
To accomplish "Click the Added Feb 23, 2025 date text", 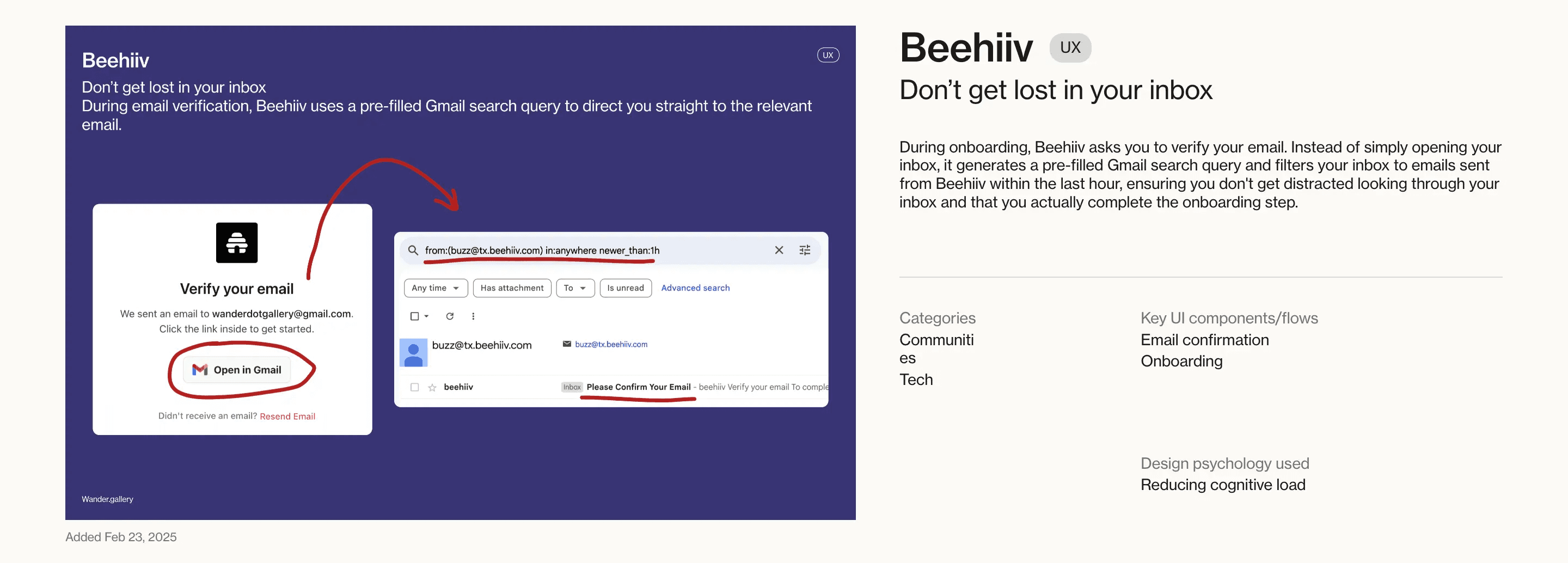I will (x=120, y=537).
